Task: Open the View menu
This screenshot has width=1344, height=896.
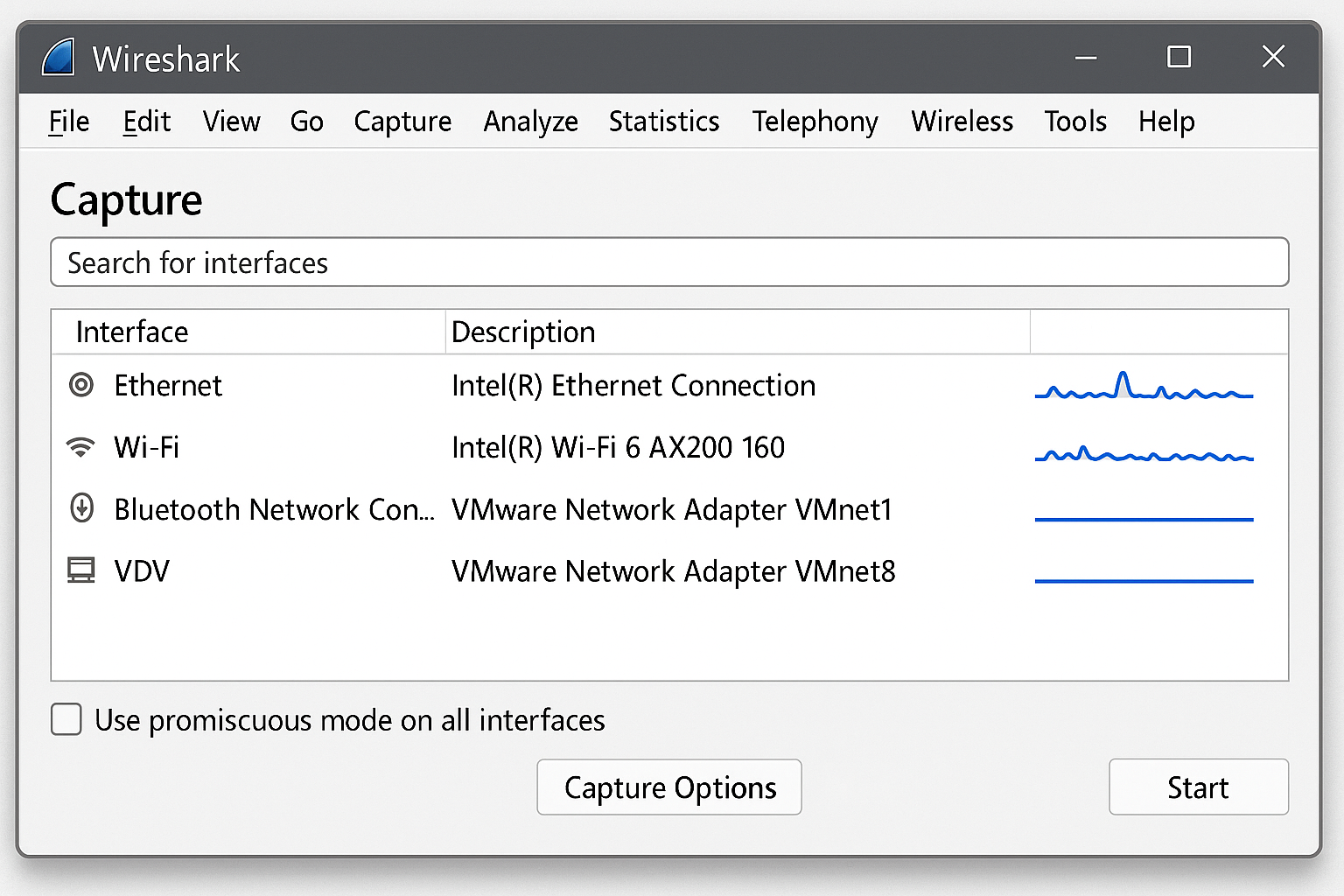Action: click(231, 122)
